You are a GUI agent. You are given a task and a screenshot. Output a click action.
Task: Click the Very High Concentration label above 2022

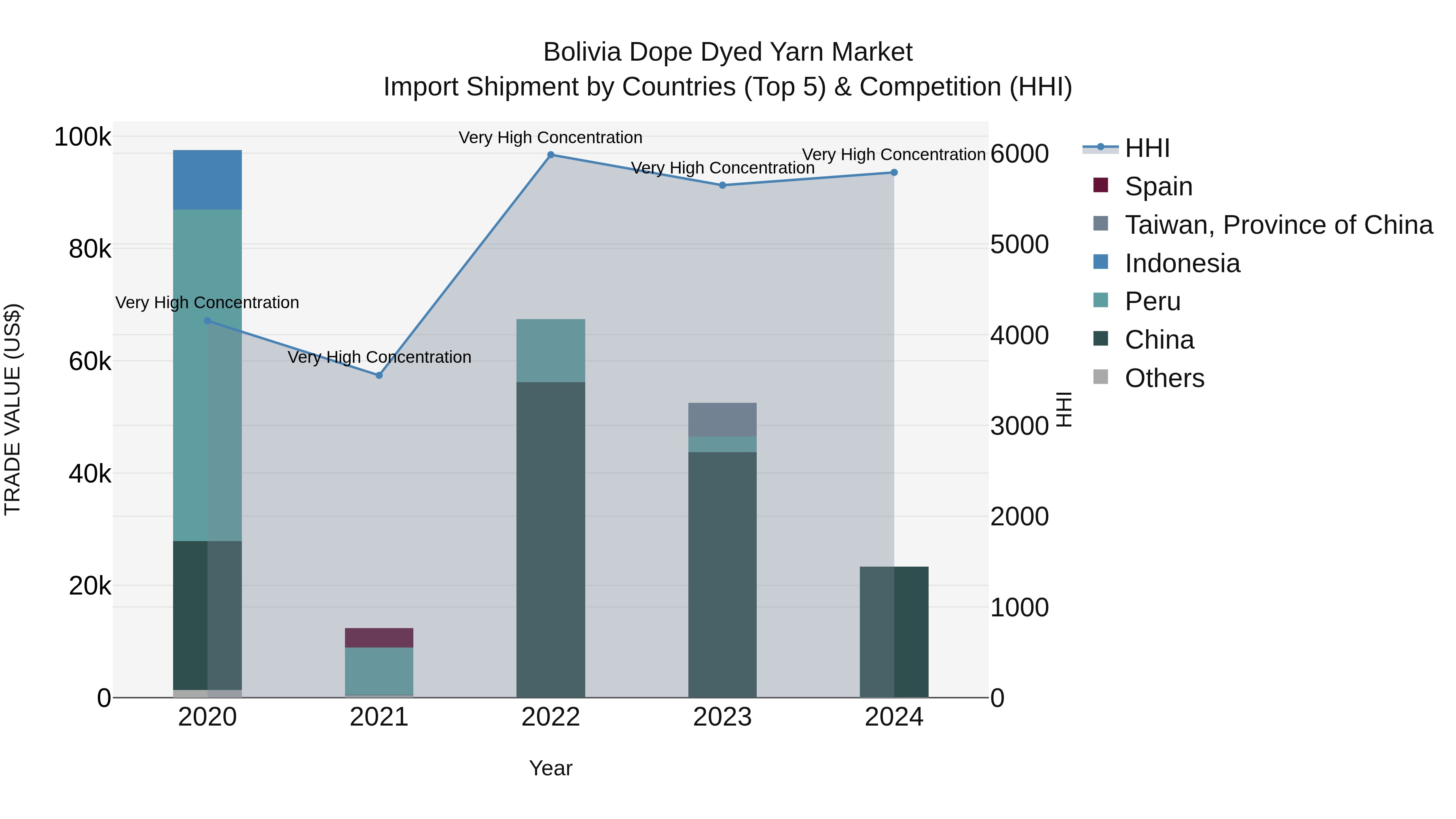[550, 138]
